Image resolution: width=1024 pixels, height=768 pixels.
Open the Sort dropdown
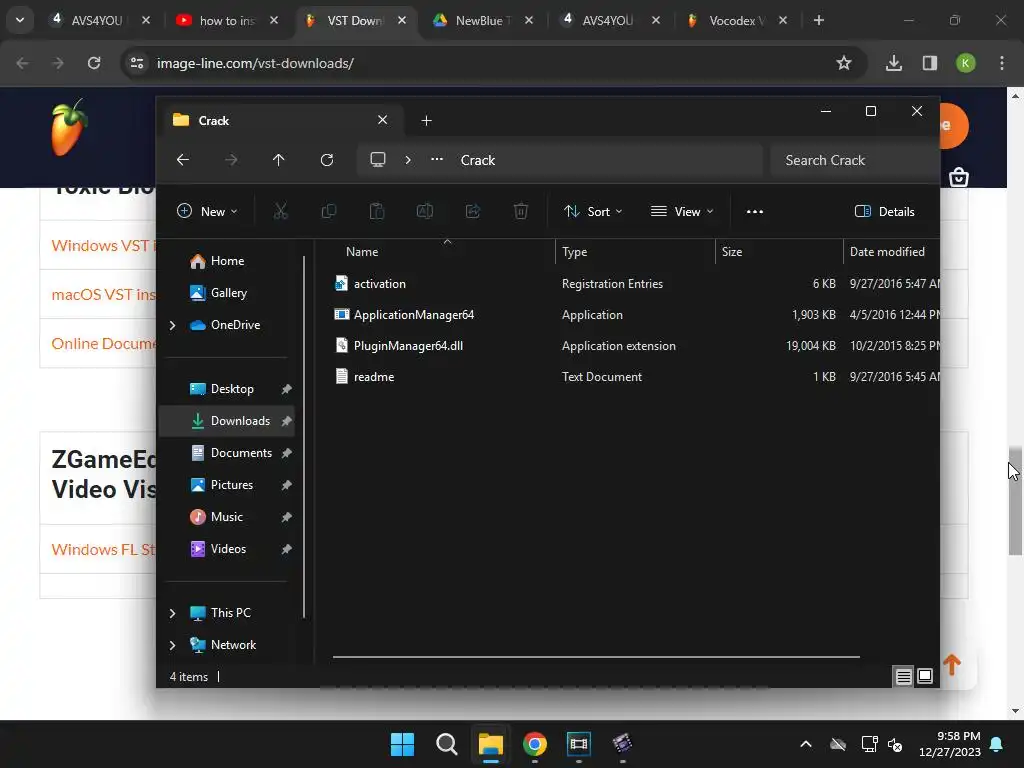click(593, 212)
